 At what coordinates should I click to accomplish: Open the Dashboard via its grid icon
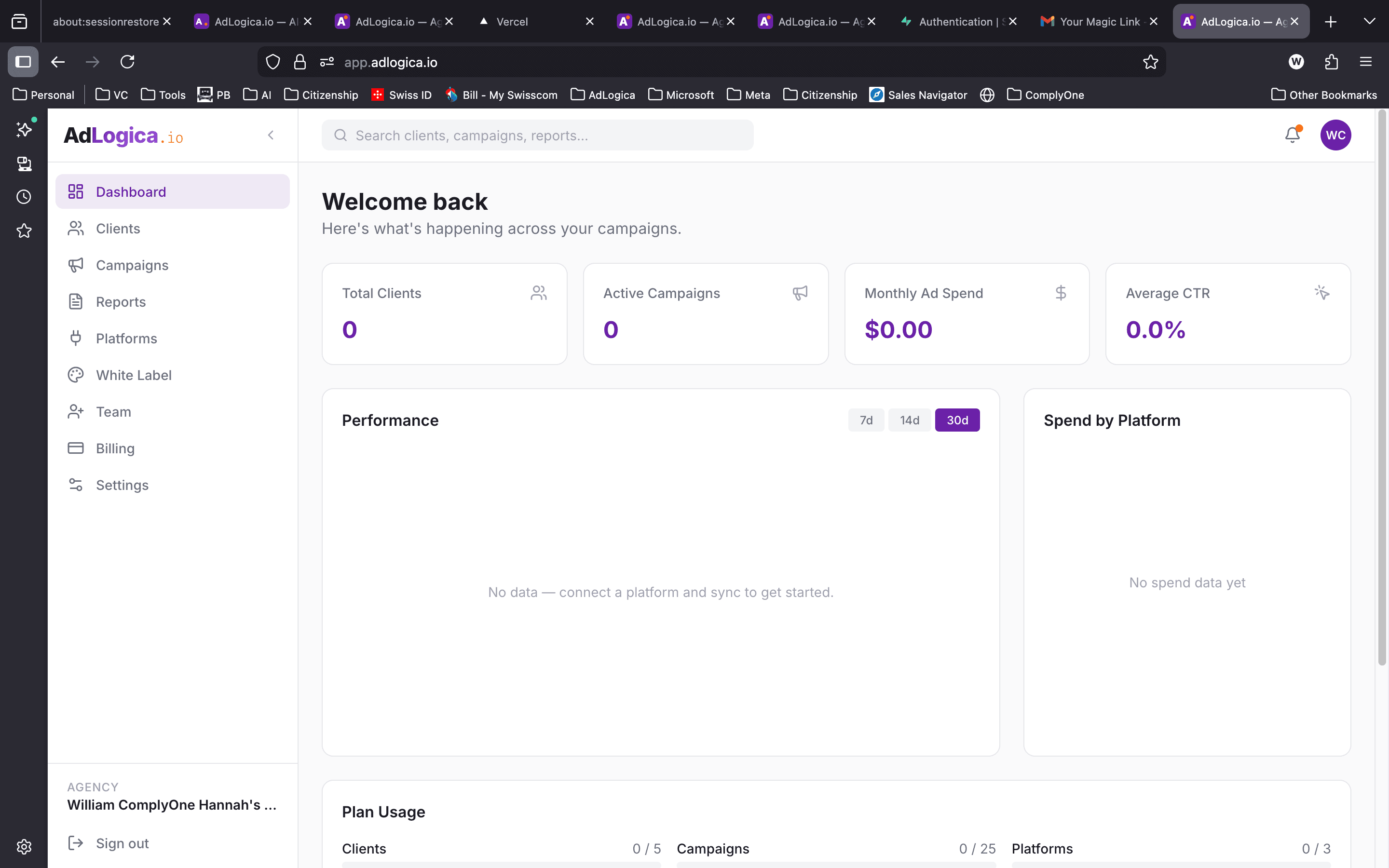point(76,191)
